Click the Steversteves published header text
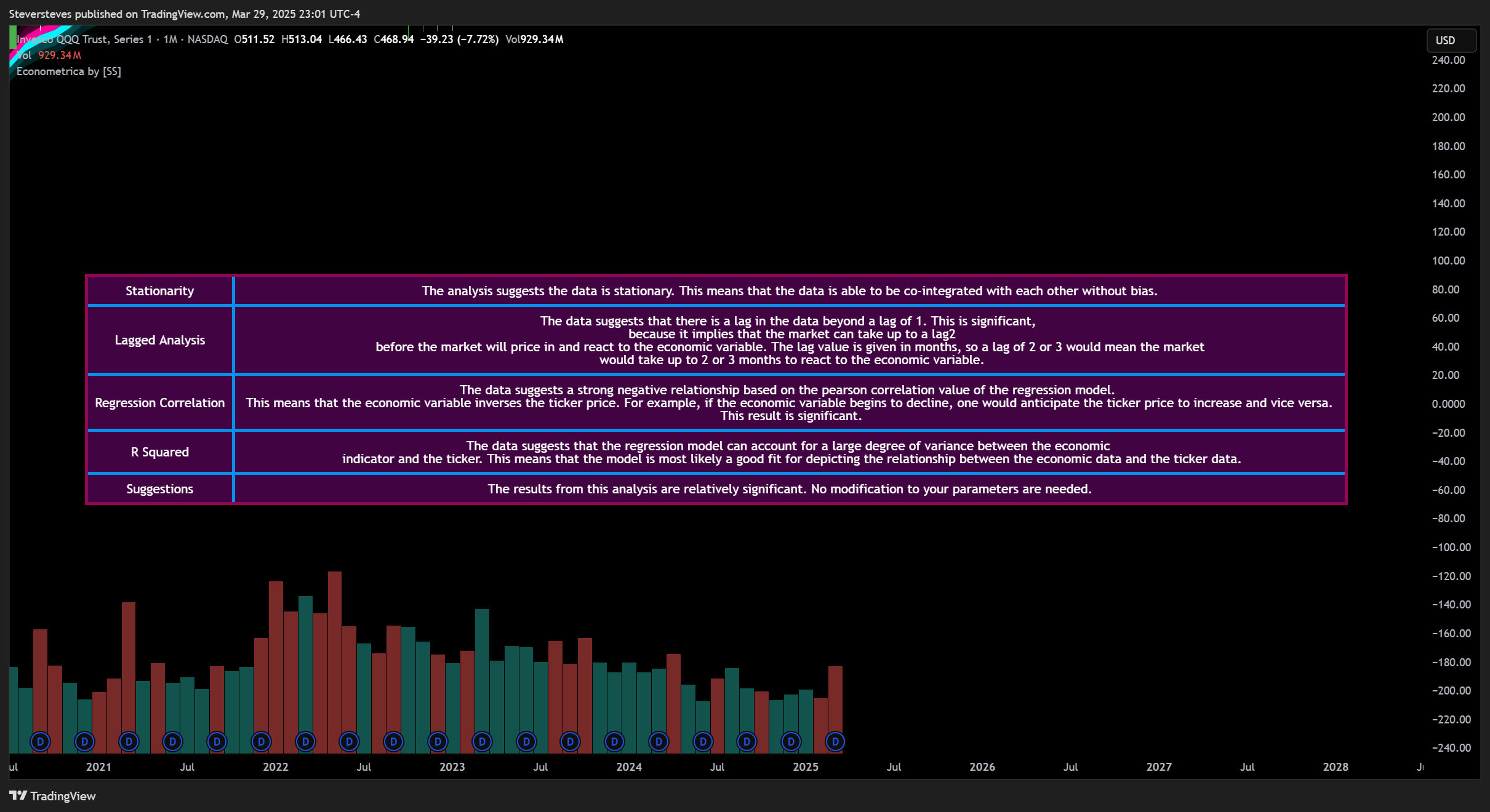Screen dimensions: 1490x812 pos(185,14)
